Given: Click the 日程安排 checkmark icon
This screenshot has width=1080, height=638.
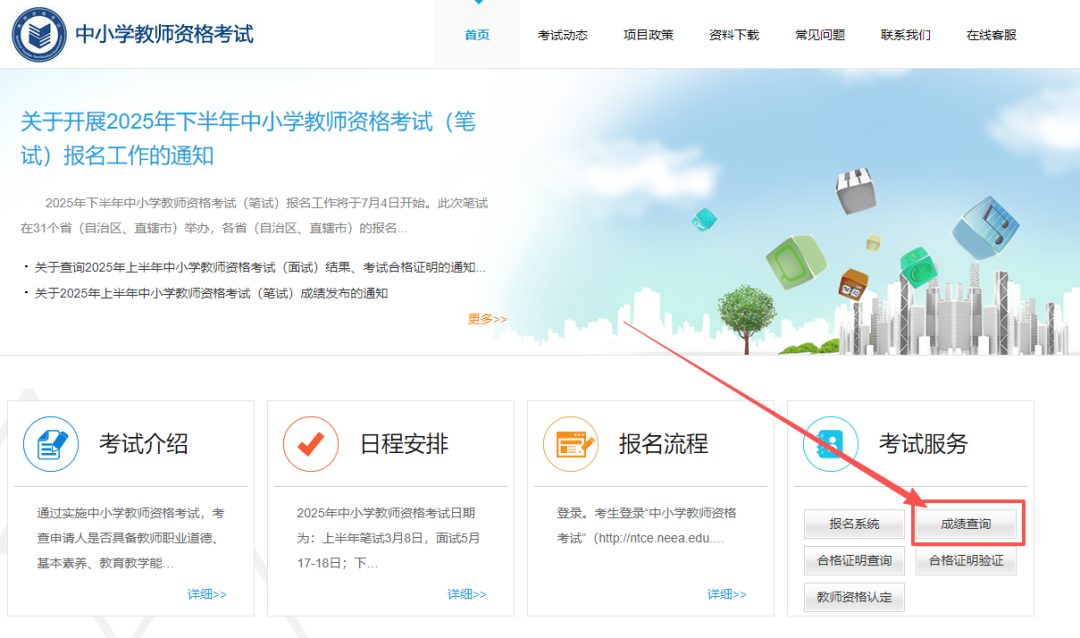Looking at the screenshot, I should click(x=311, y=444).
